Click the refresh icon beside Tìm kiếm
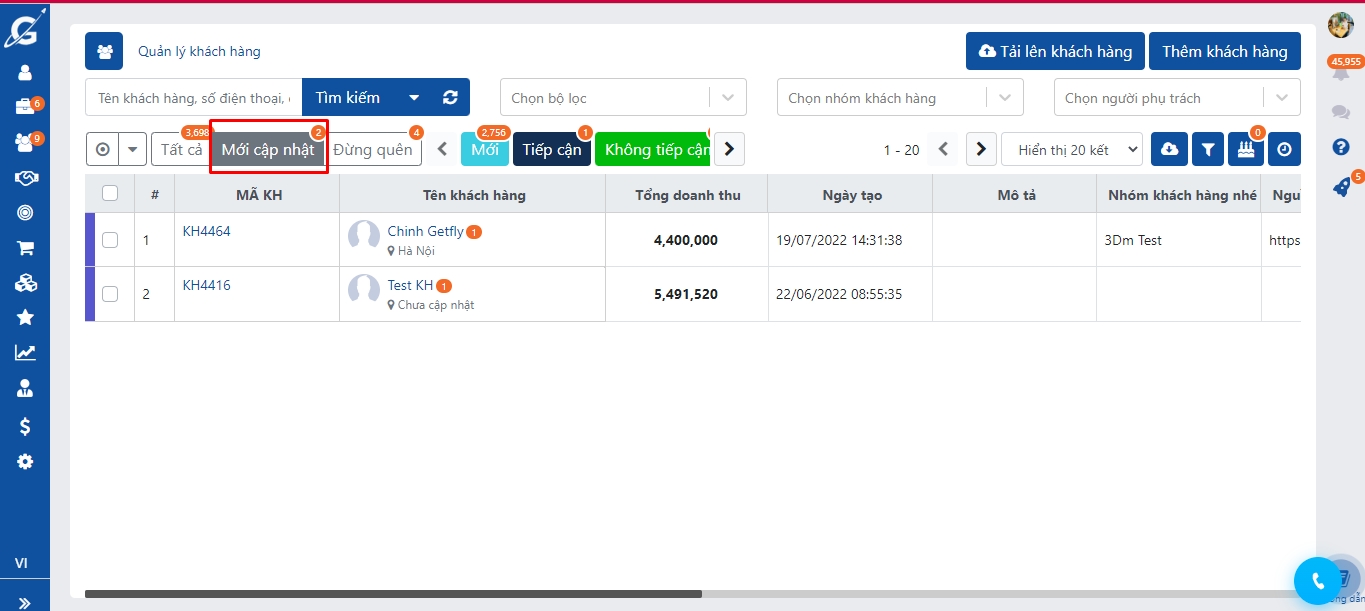This screenshot has width=1365, height=611. pos(450,98)
